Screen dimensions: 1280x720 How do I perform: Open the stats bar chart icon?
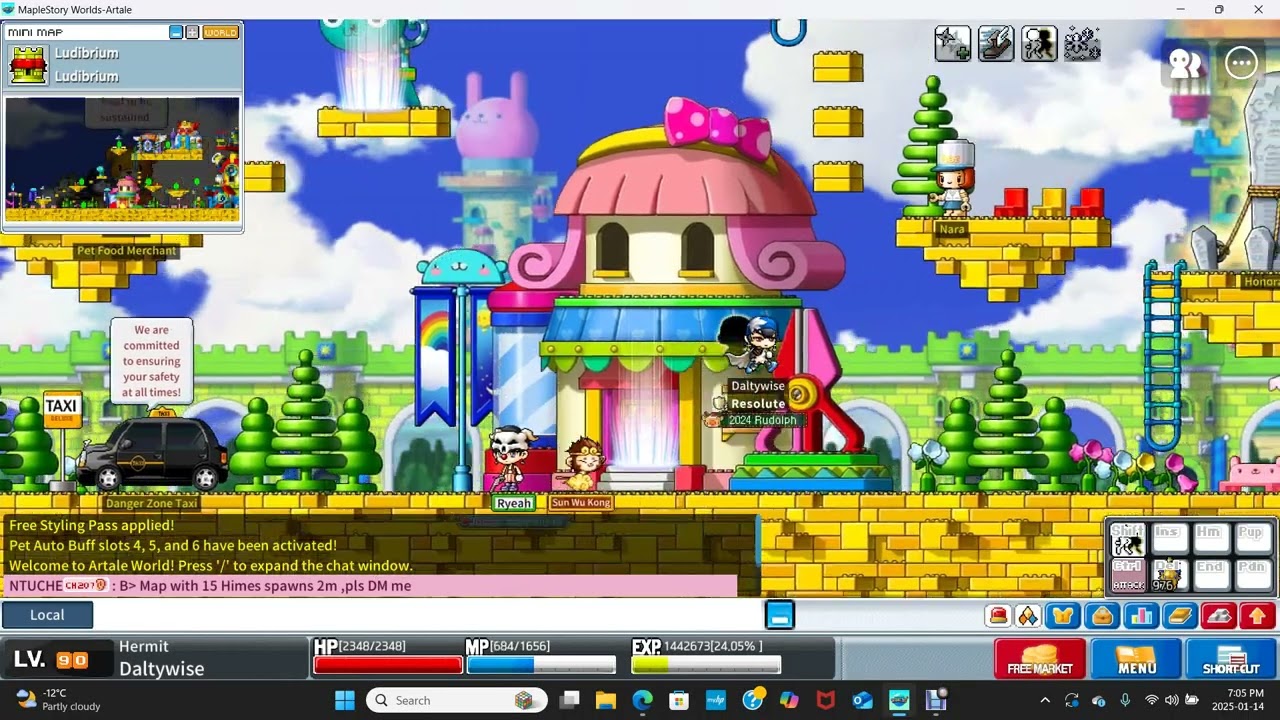(1141, 616)
